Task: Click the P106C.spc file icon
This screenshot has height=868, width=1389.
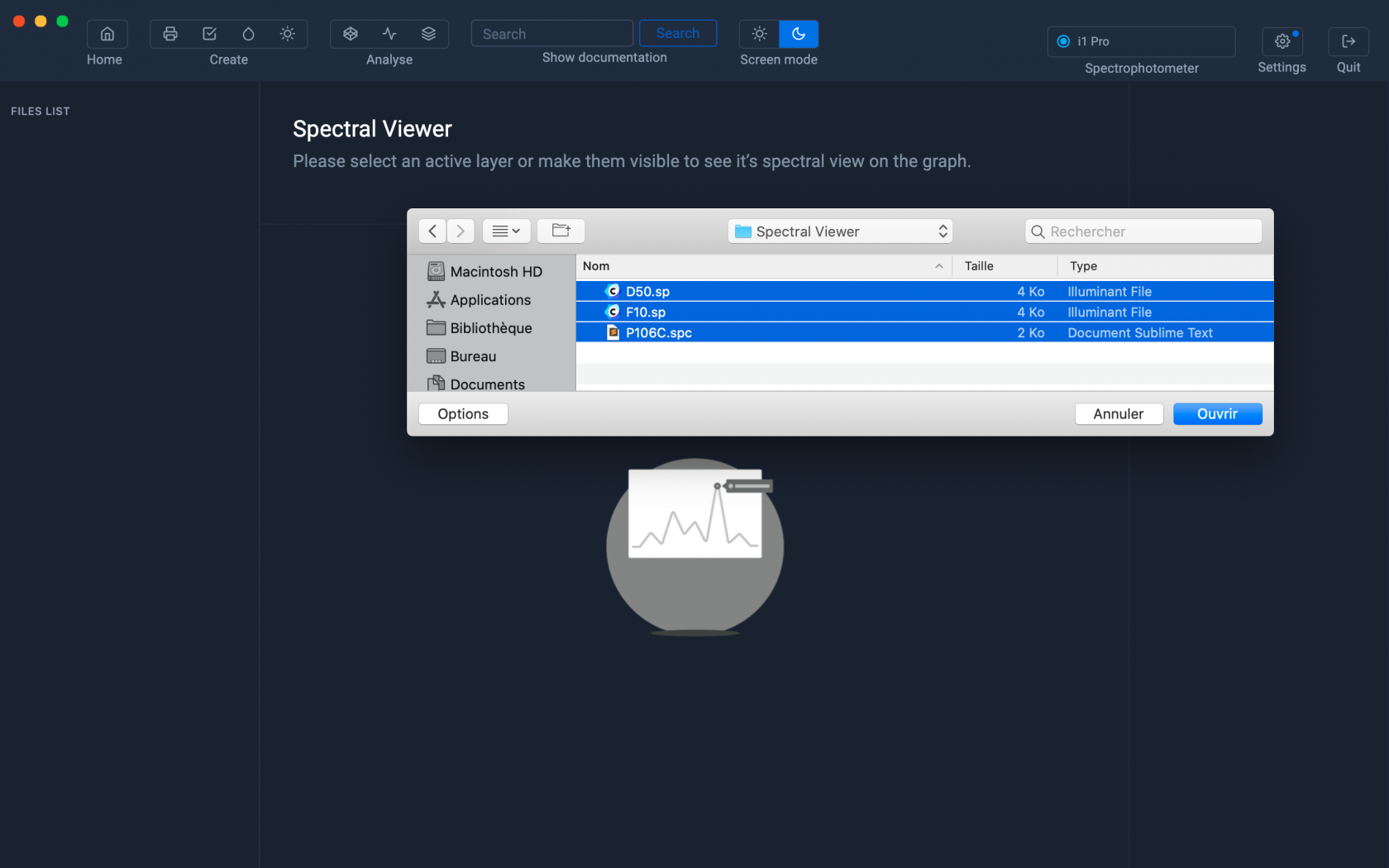Action: [x=613, y=332]
